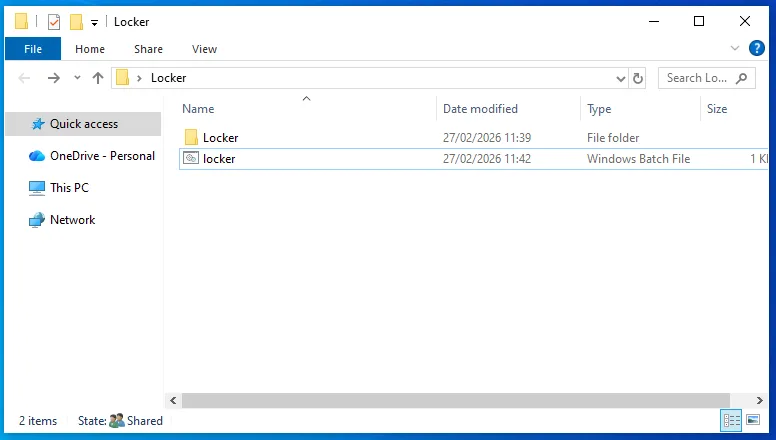
Task: Click the Locker folder's yellow icon
Action: pyautogui.click(x=191, y=137)
